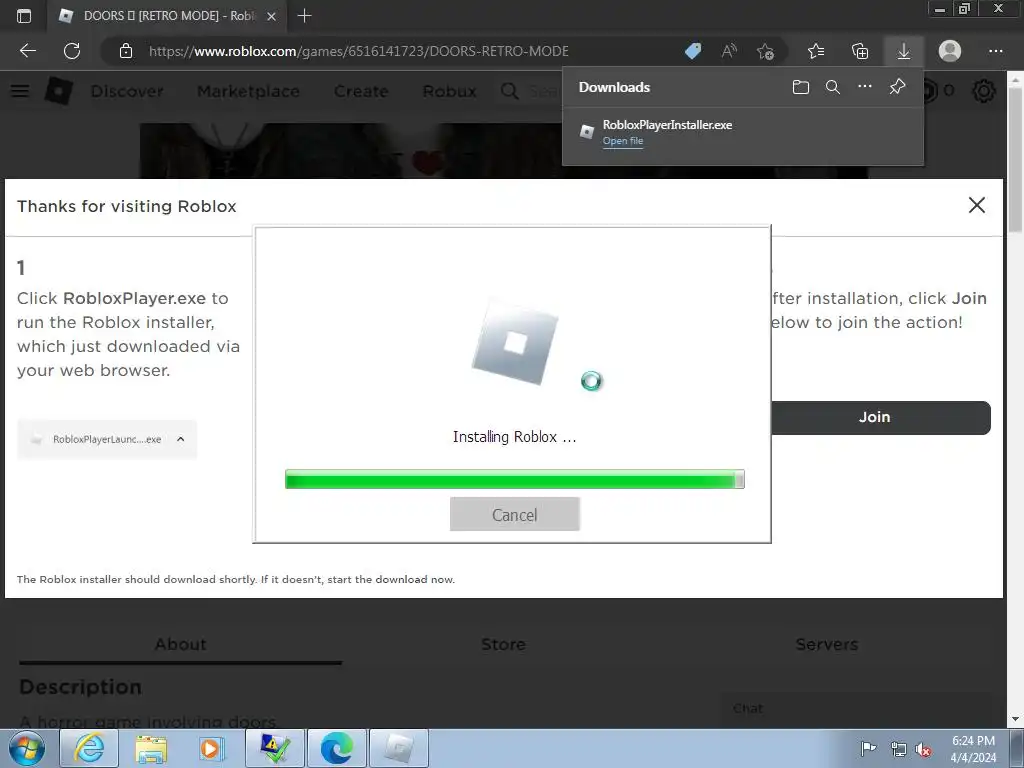Click the address bar URL field
Image resolution: width=1024 pixels, height=768 pixels.
pyautogui.click(x=359, y=51)
